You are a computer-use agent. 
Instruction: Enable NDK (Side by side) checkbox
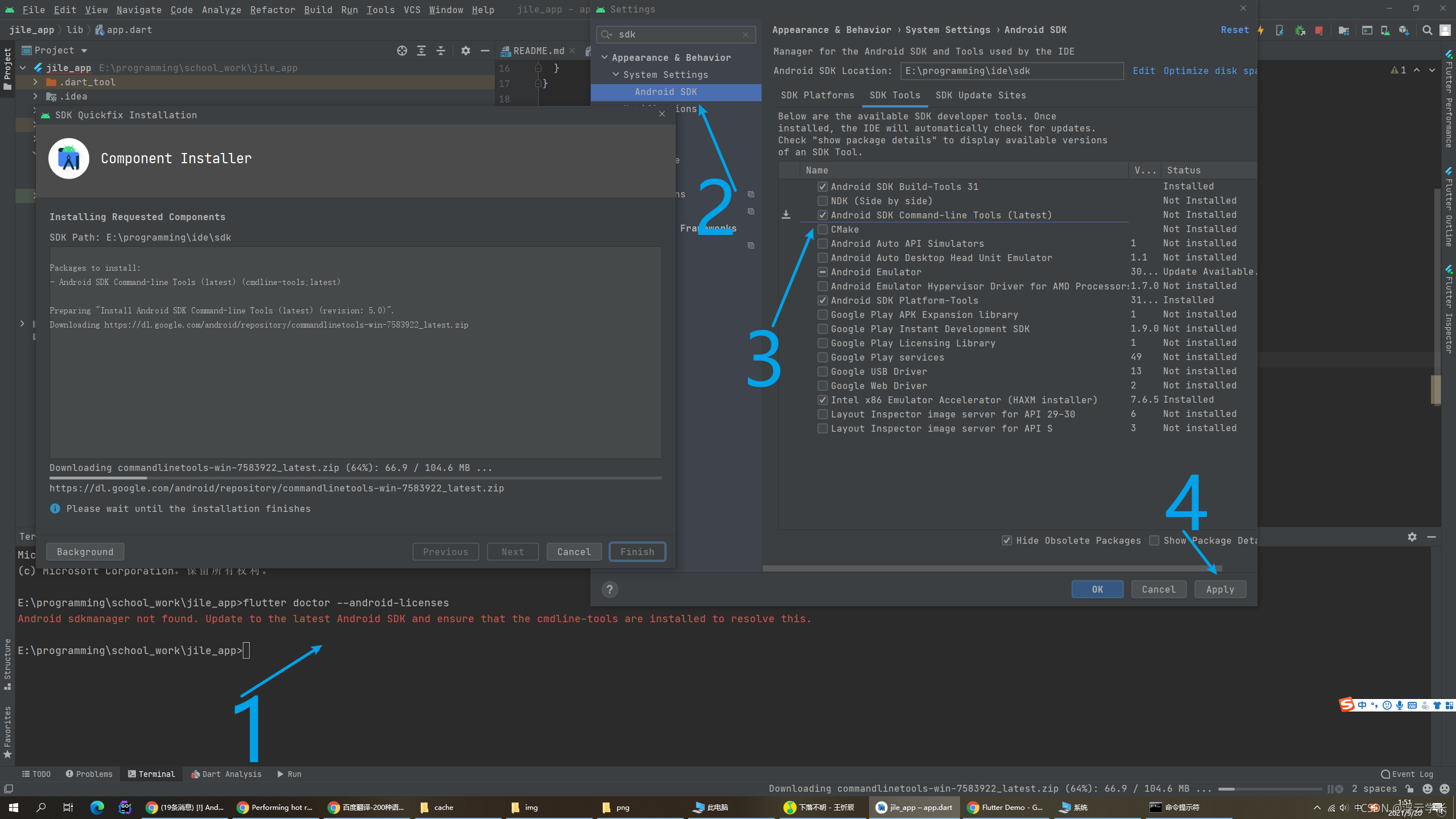[822, 201]
